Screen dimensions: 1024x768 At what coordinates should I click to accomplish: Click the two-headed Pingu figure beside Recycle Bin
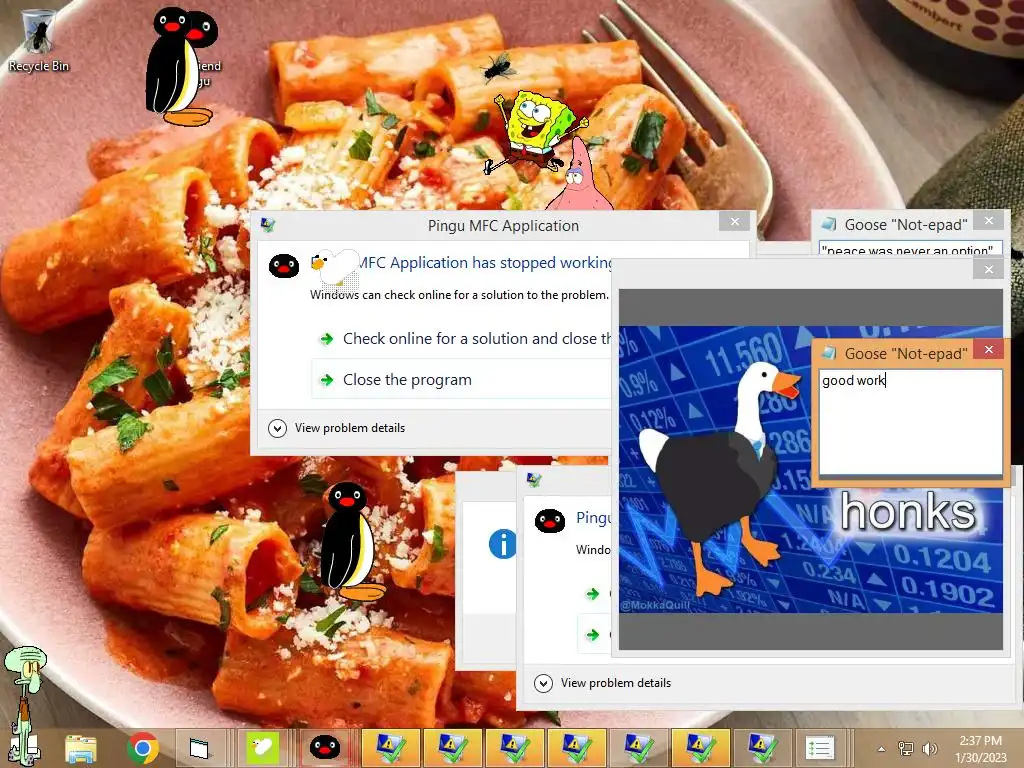pos(180,67)
